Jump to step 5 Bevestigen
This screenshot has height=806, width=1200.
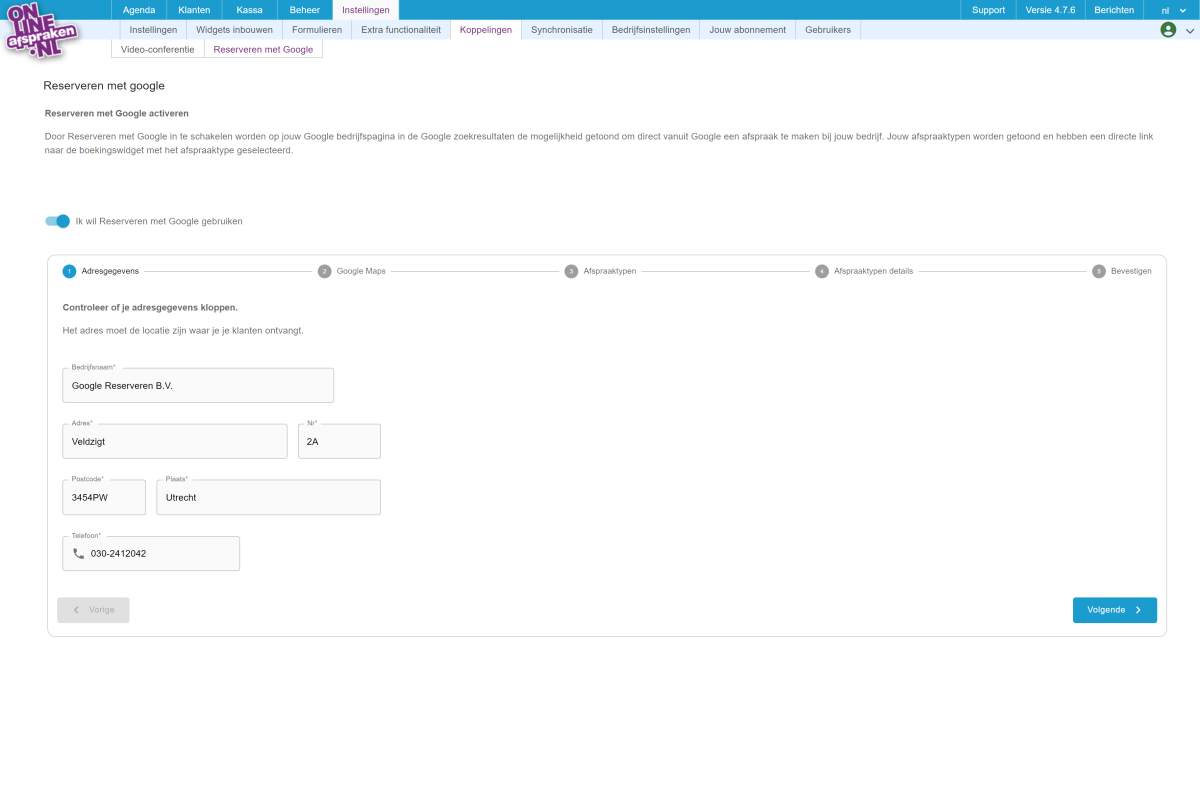pyautogui.click(x=1122, y=271)
